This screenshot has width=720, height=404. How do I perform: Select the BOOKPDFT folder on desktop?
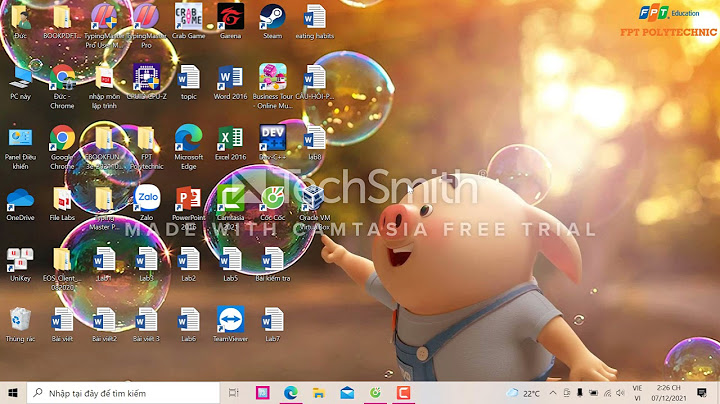click(x=62, y=21)
